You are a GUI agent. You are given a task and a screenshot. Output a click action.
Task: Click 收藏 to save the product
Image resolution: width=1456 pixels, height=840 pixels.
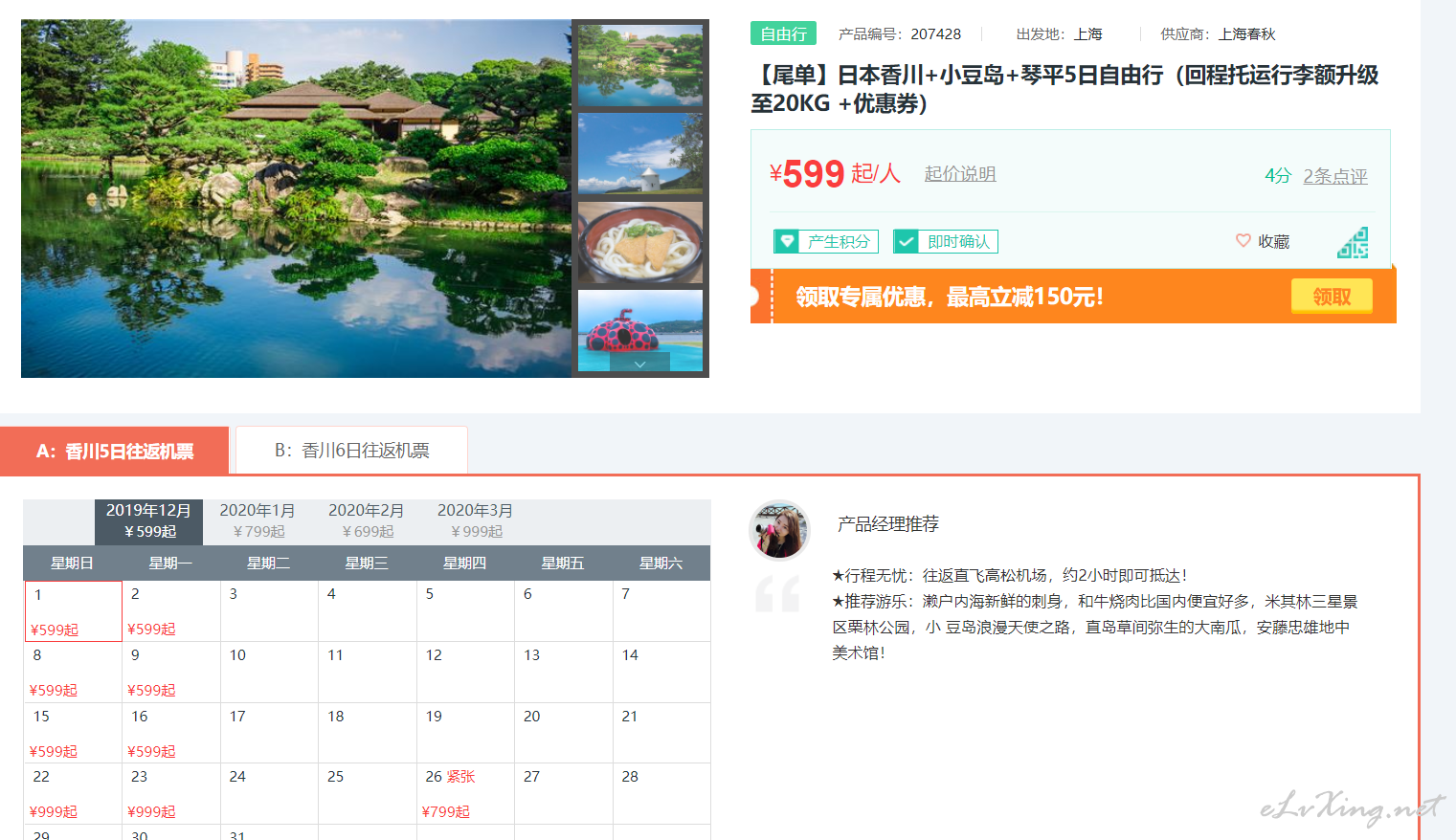tap(1273, 242)
